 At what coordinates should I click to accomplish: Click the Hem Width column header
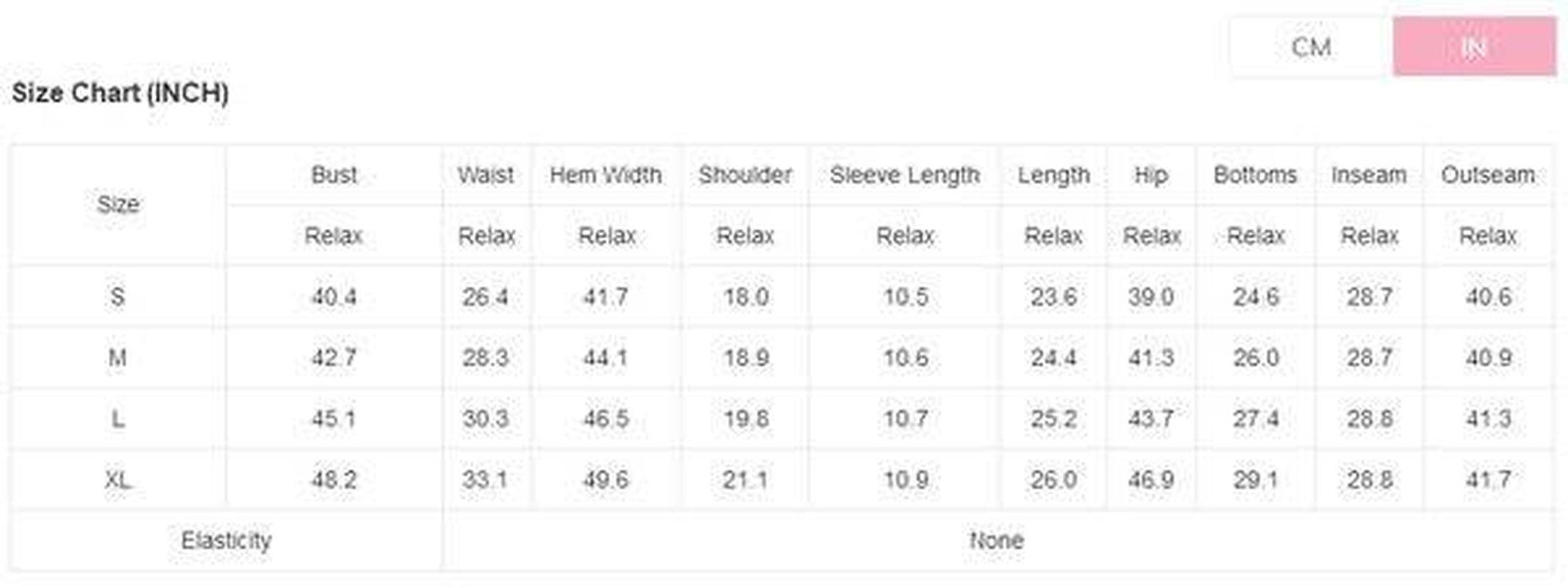[x=606, y=175]
